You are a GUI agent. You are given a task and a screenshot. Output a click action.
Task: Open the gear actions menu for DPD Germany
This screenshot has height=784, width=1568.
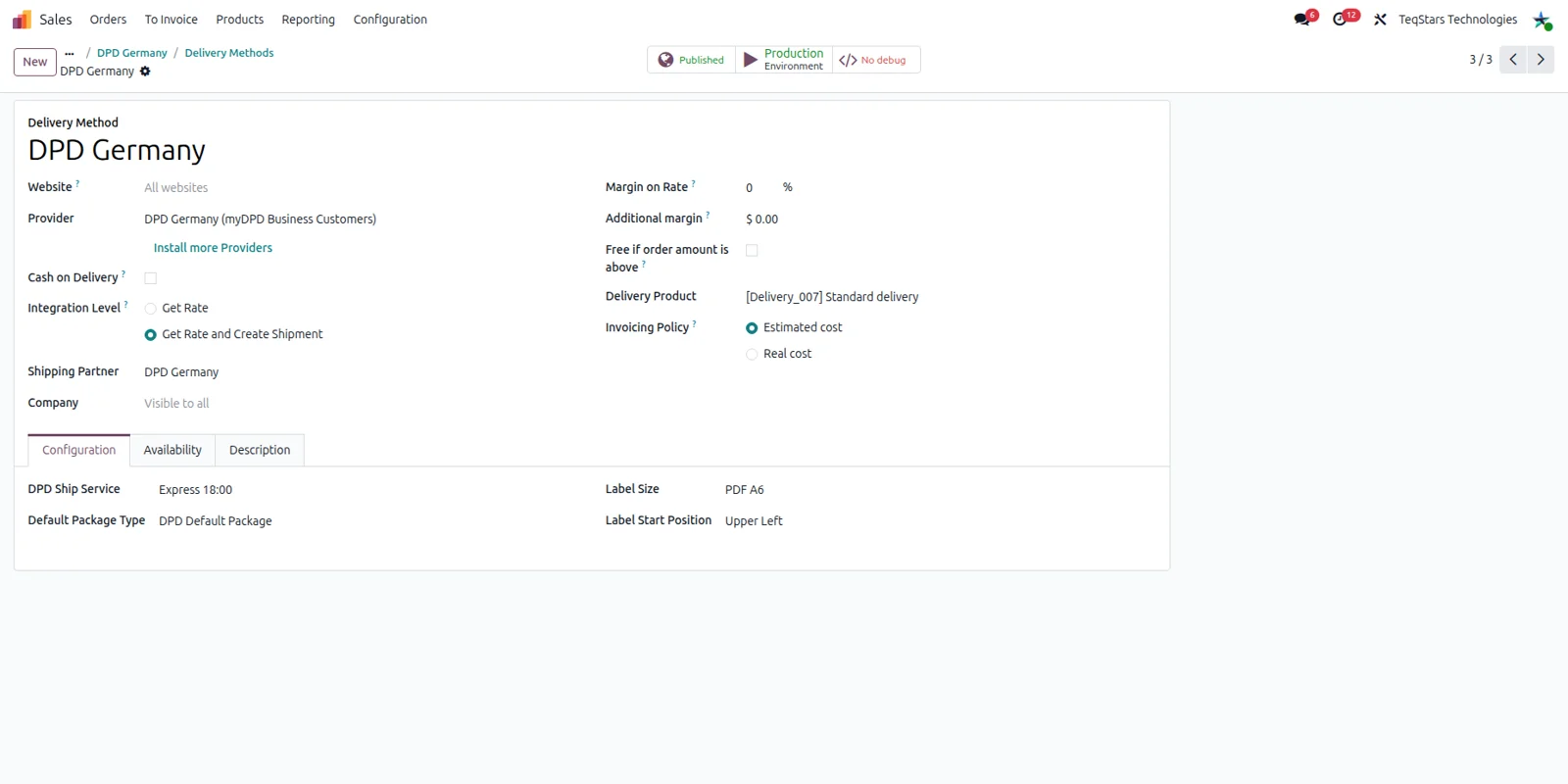[x=145, y=72]
